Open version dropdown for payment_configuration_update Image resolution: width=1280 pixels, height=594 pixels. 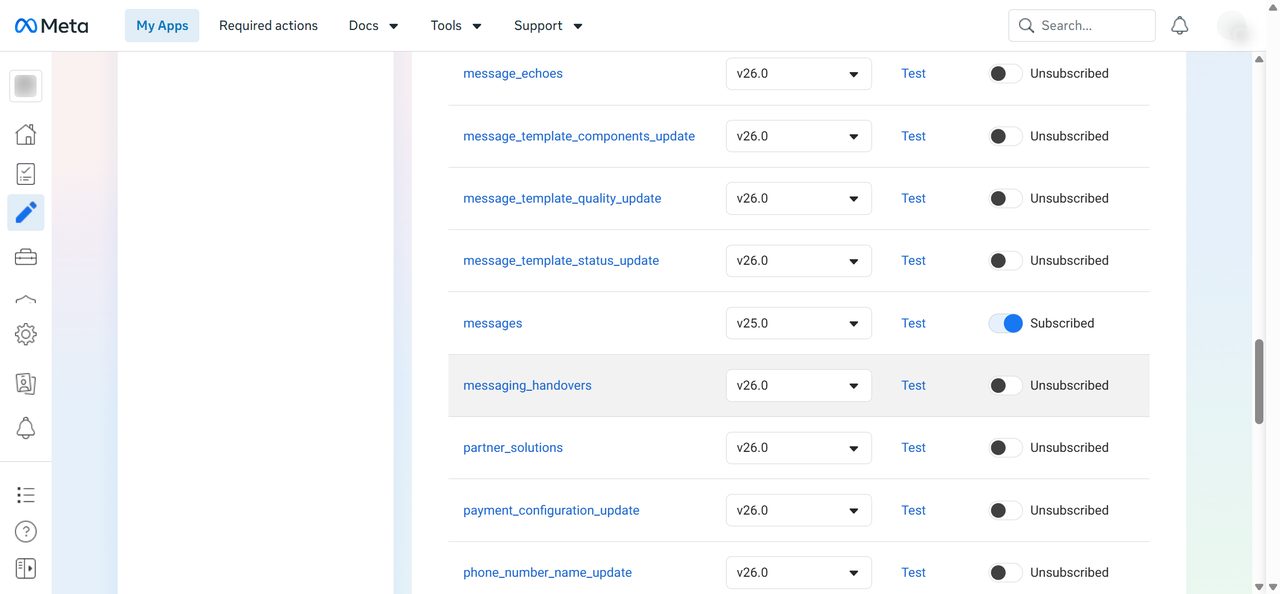coord(799,510)
